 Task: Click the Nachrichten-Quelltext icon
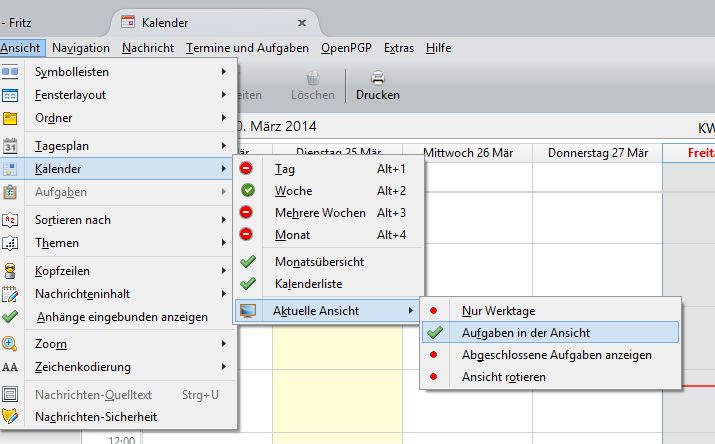pyautogui.click(x=10, y=394)
